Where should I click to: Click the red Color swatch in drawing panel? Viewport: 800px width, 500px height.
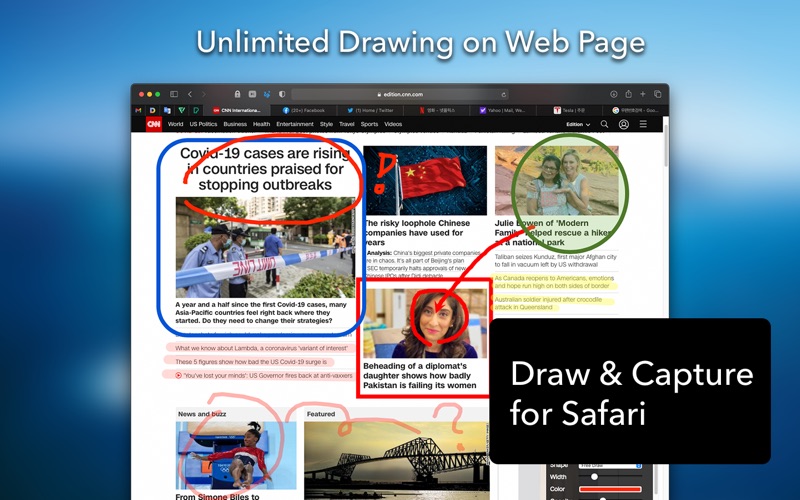click(610, 489)
